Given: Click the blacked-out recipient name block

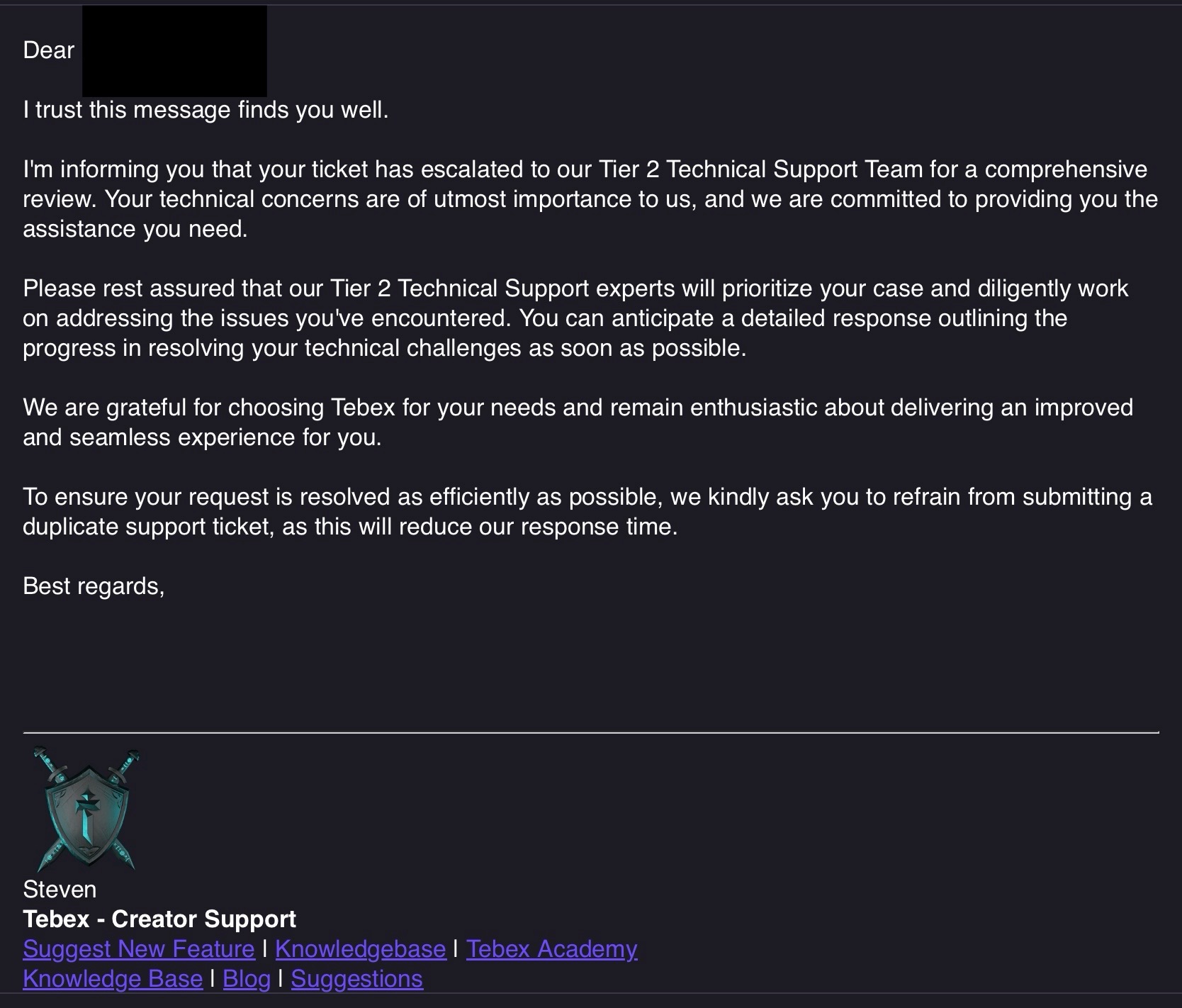Looking at the screenshot, I should click(174, 51).
